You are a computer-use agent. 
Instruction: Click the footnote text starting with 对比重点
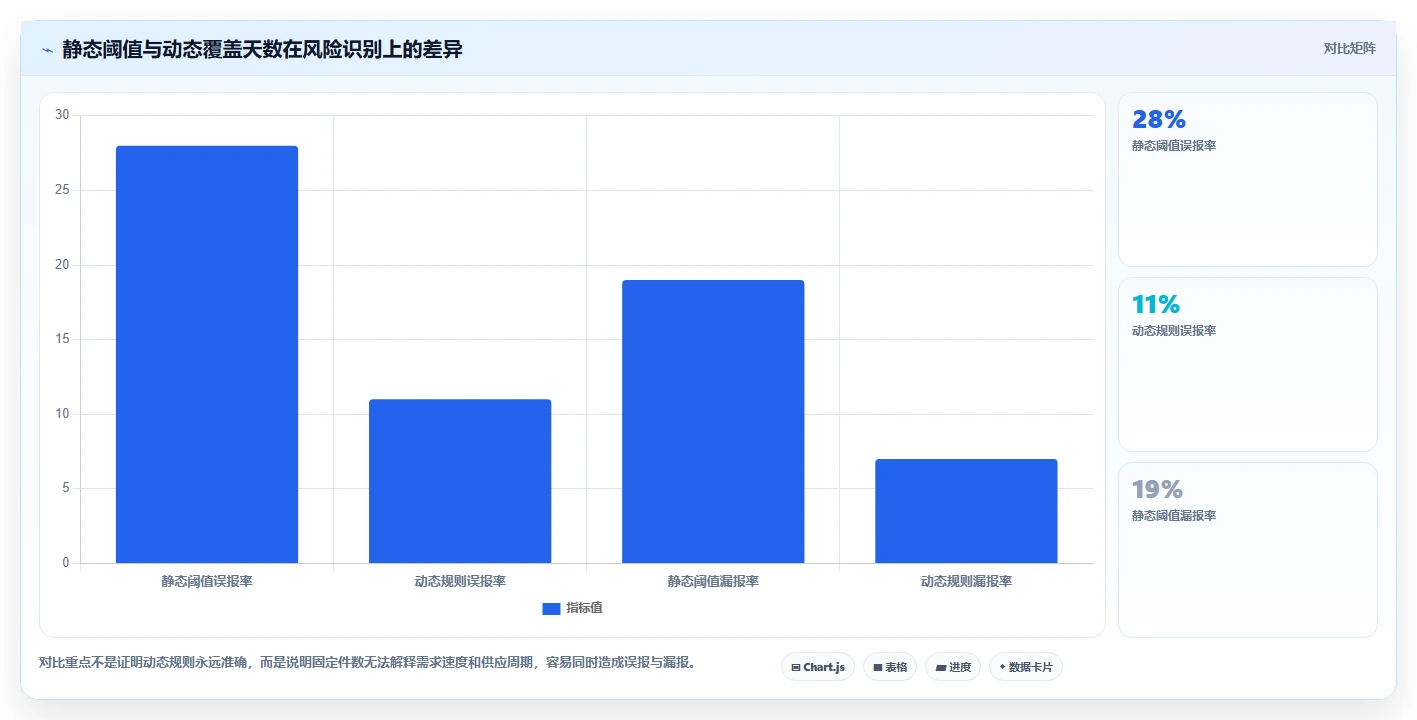click(x=368, y=663)
